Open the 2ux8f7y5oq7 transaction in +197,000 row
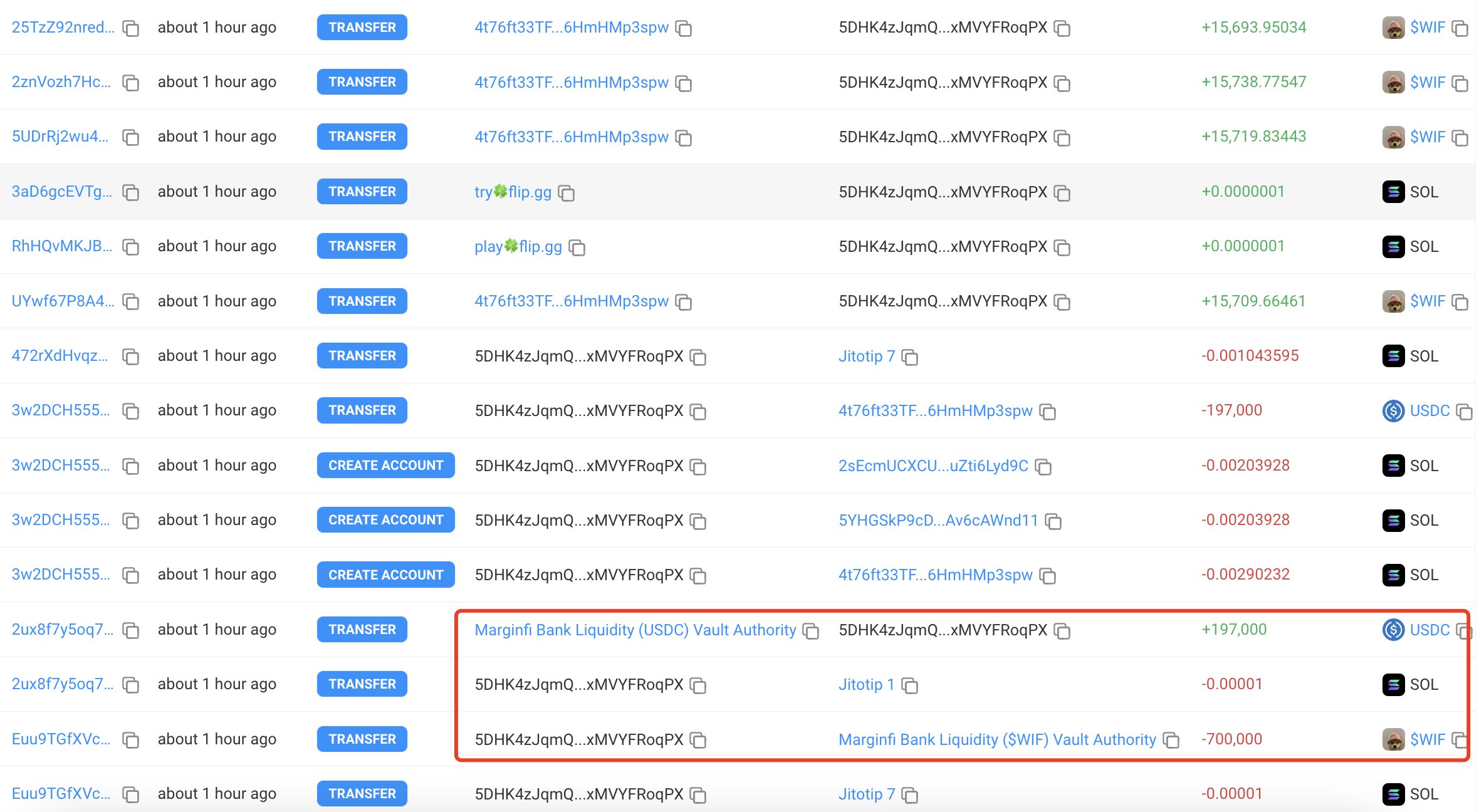1479x812 pixels. point(63,629)
